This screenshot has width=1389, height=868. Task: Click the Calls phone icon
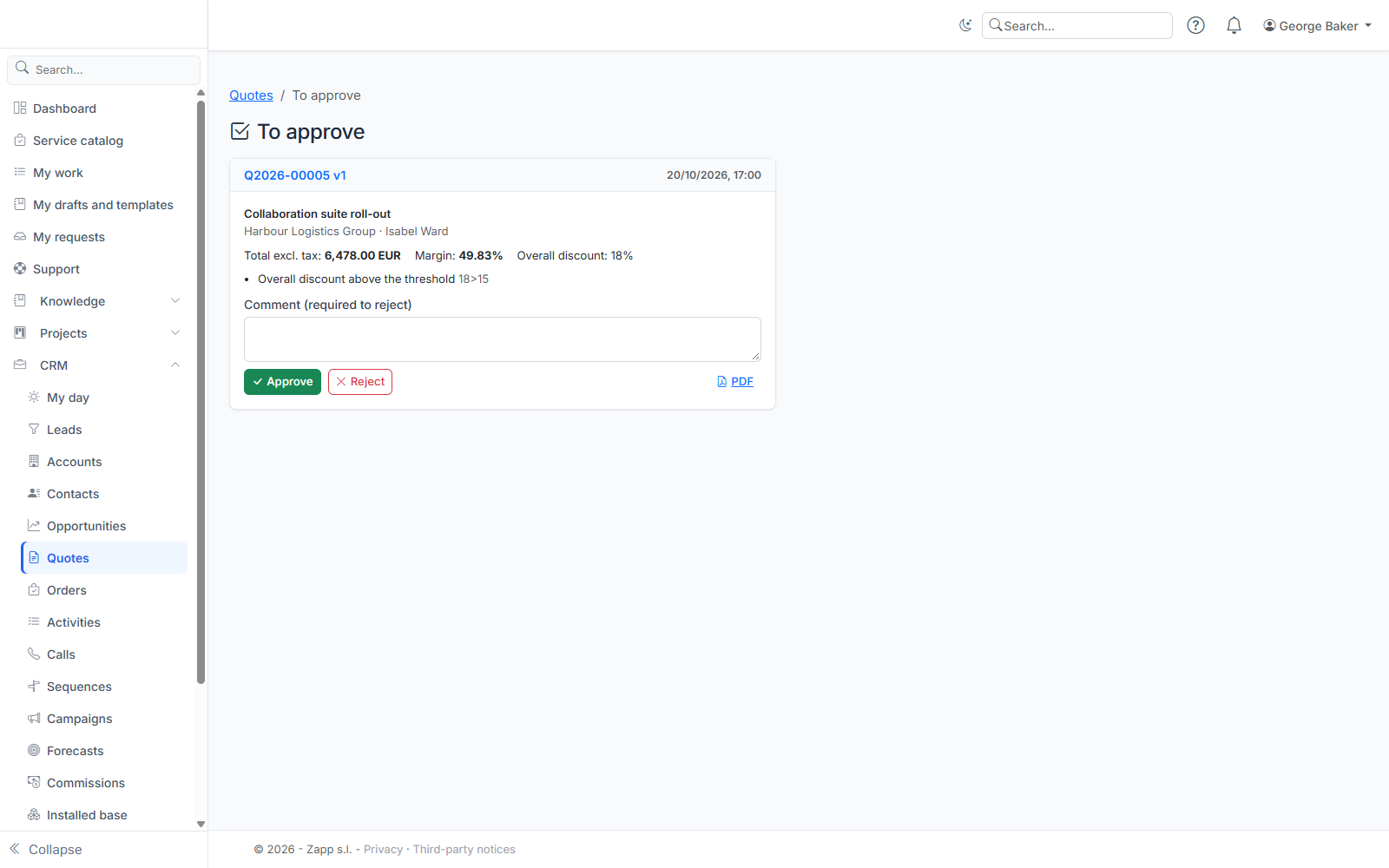tap(34, 654)
